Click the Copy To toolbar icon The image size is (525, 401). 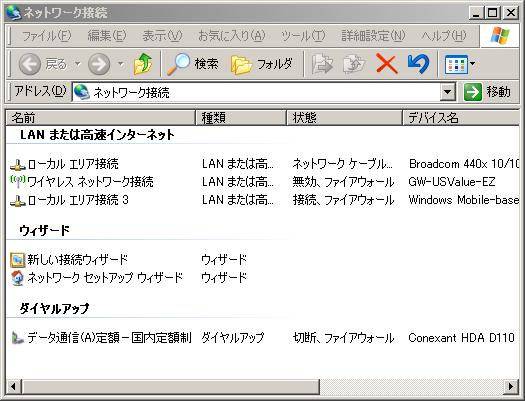click(x=354, y=64)
